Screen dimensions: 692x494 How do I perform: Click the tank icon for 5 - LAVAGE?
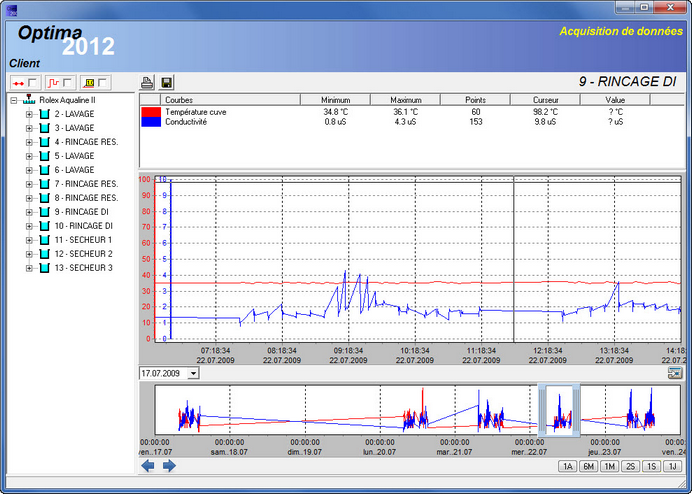(45, 156)
